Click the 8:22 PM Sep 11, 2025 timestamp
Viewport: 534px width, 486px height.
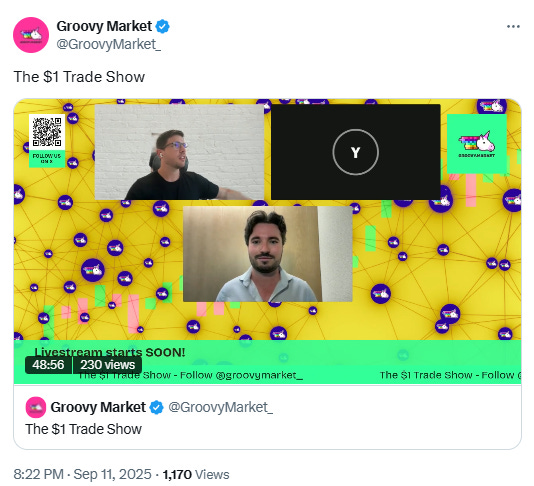click(x=82, y=474)
